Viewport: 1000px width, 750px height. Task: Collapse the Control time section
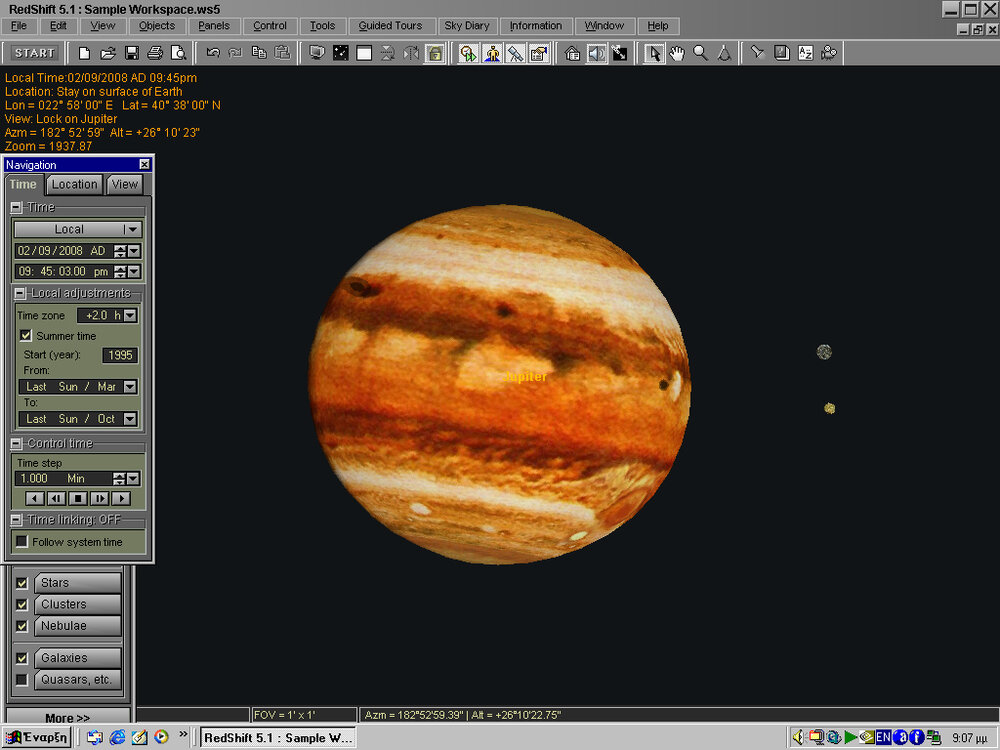coord(15,443)
